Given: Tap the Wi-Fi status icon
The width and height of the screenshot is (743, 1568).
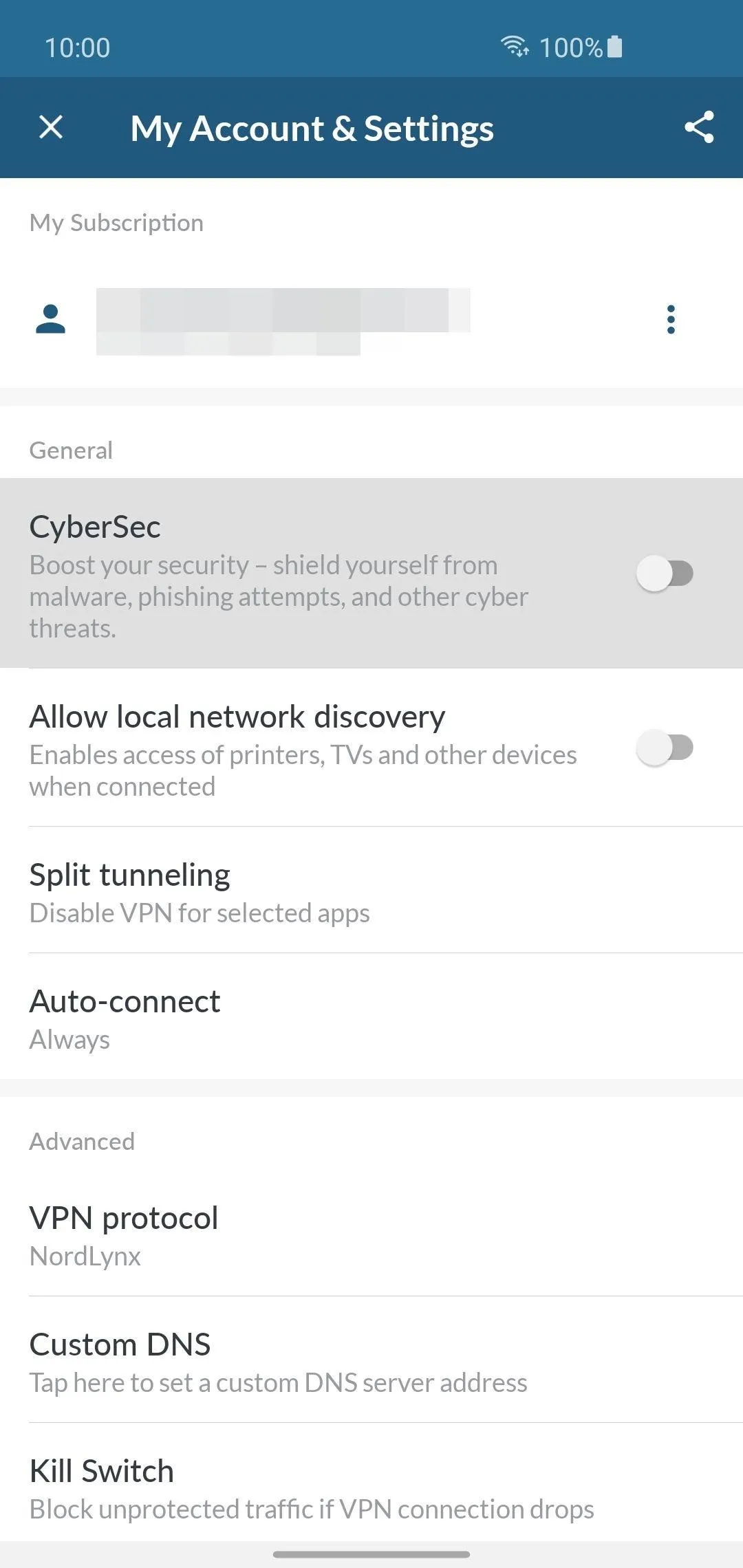Looking at the screenshot, I should click(x=515, y=46).
